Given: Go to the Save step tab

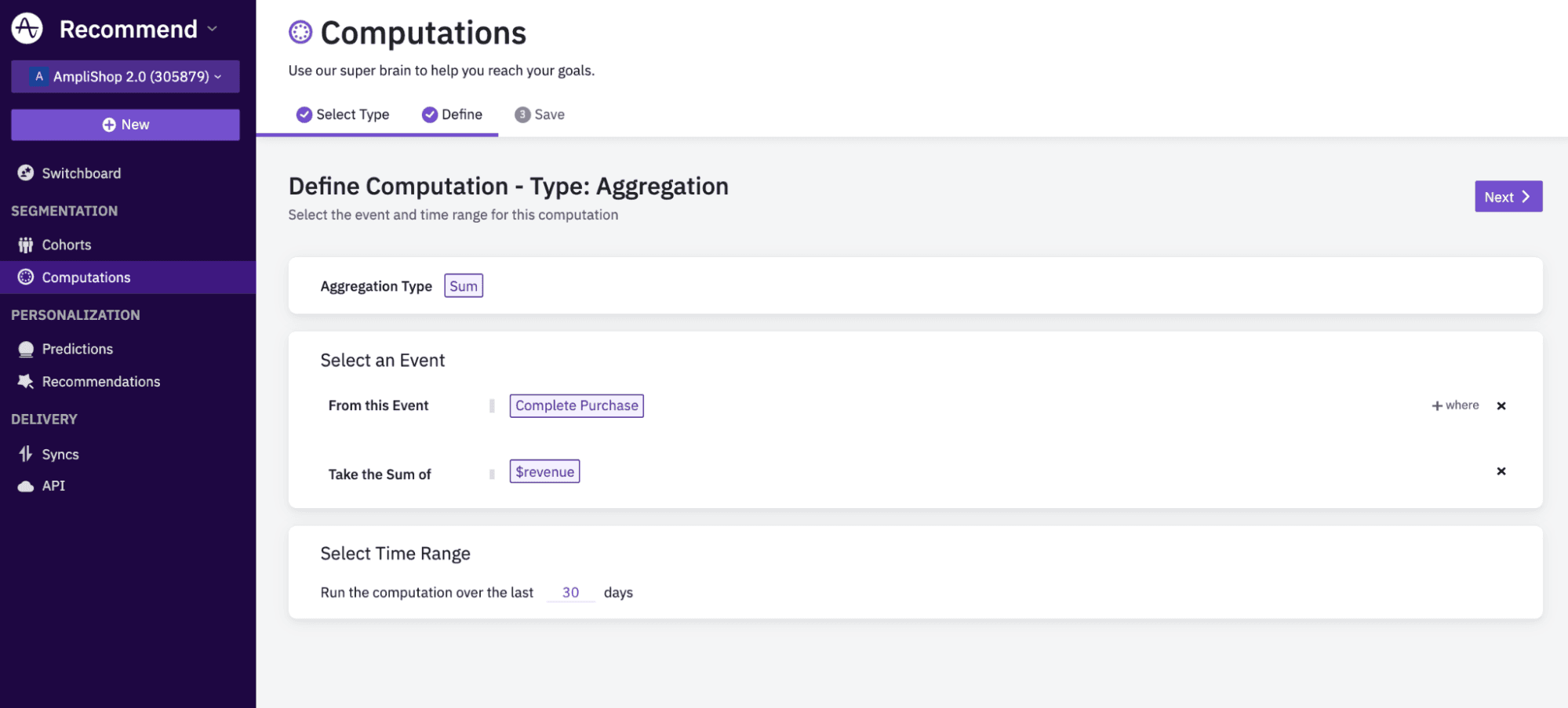Looking at the screenshot, I should 540,114.
